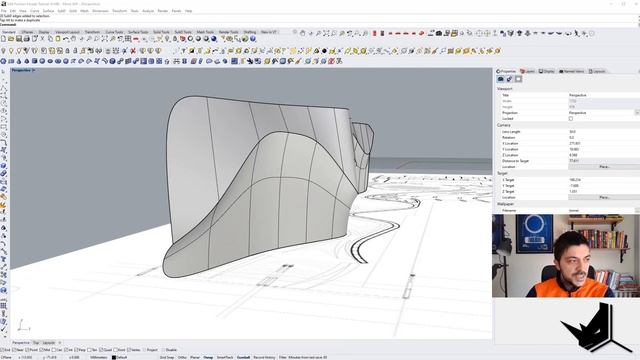The image size is (640, 360).
Task: Open the SubD menu
Action: click(x=62, y=11)
